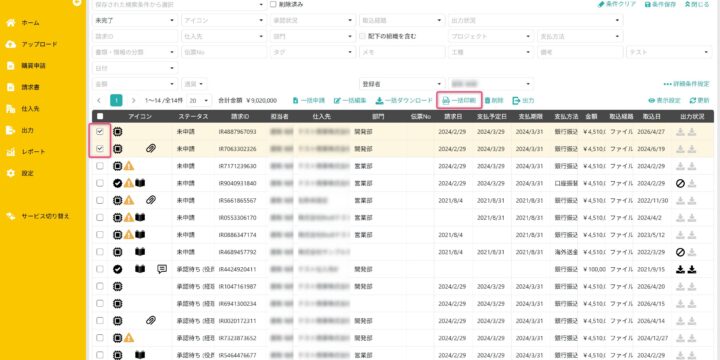Open the saved search conditions dropdown

[179, 5]
